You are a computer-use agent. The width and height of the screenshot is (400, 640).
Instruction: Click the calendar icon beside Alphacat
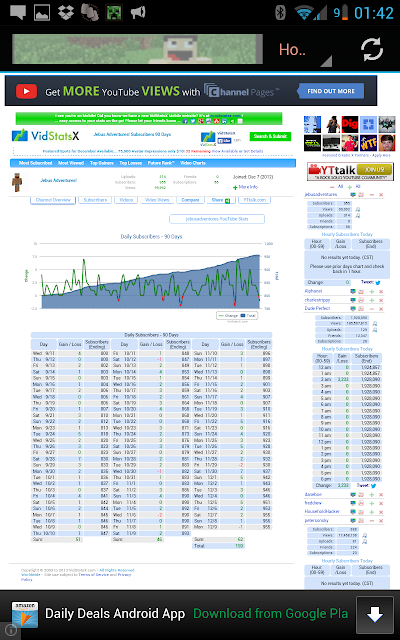click(361, 292)
